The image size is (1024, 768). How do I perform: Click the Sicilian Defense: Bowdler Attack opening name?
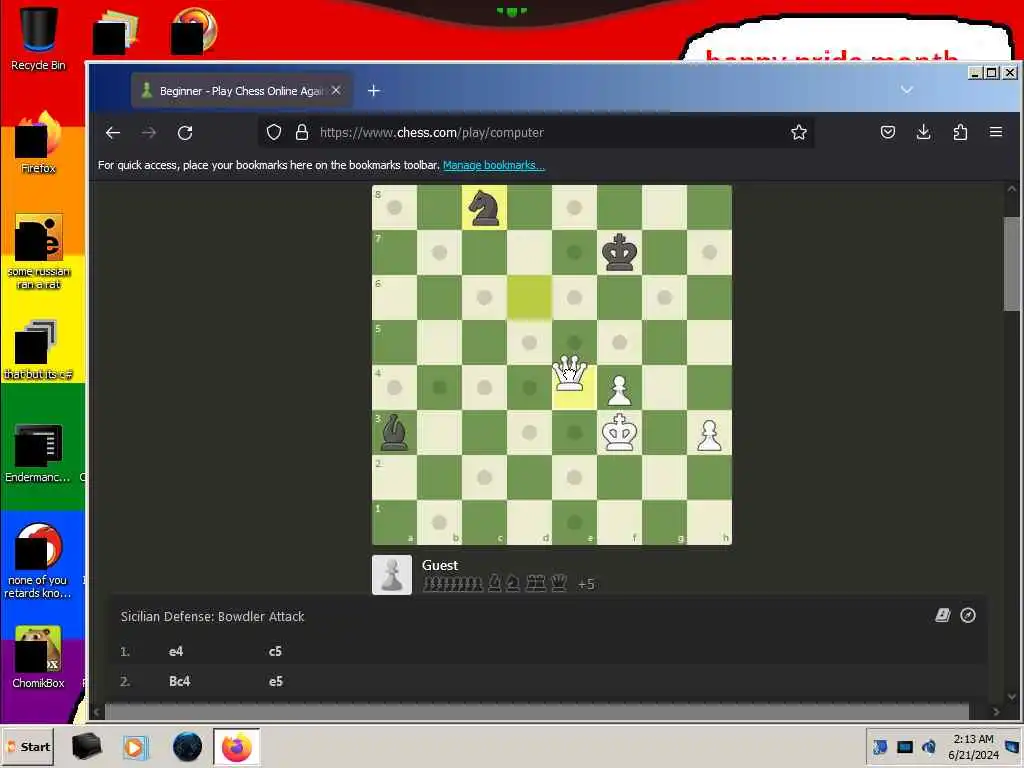pyautogui.click(x=212, y=616)
